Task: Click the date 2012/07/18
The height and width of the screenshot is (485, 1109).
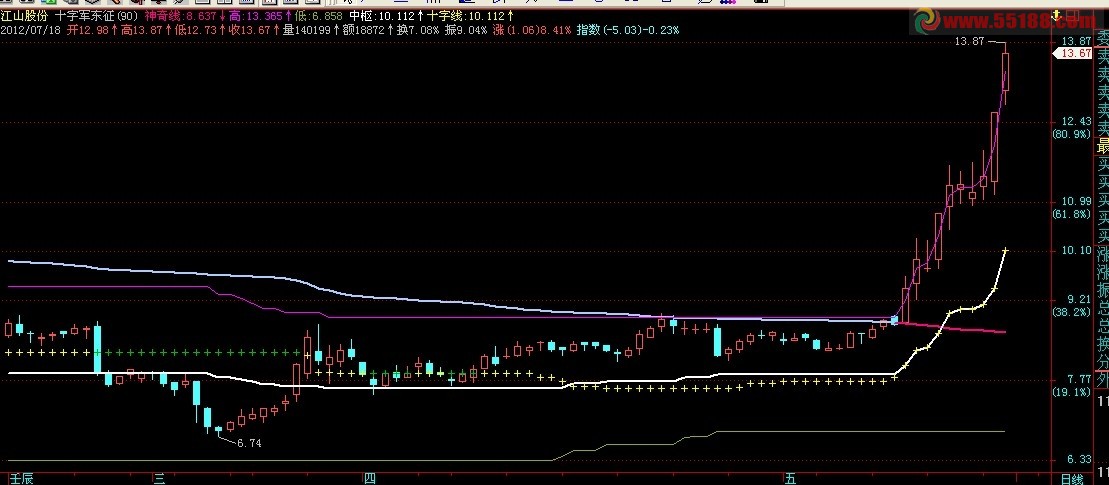Action: (x=31, y=30)
